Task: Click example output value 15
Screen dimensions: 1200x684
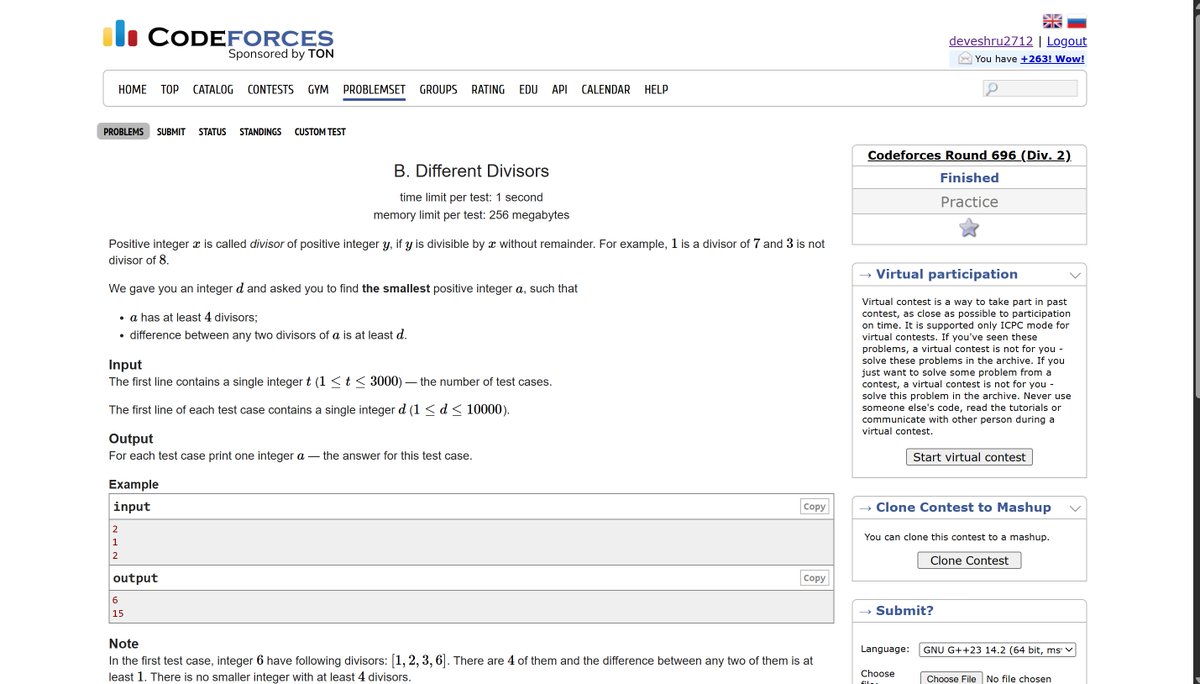Action: [118, 614]
